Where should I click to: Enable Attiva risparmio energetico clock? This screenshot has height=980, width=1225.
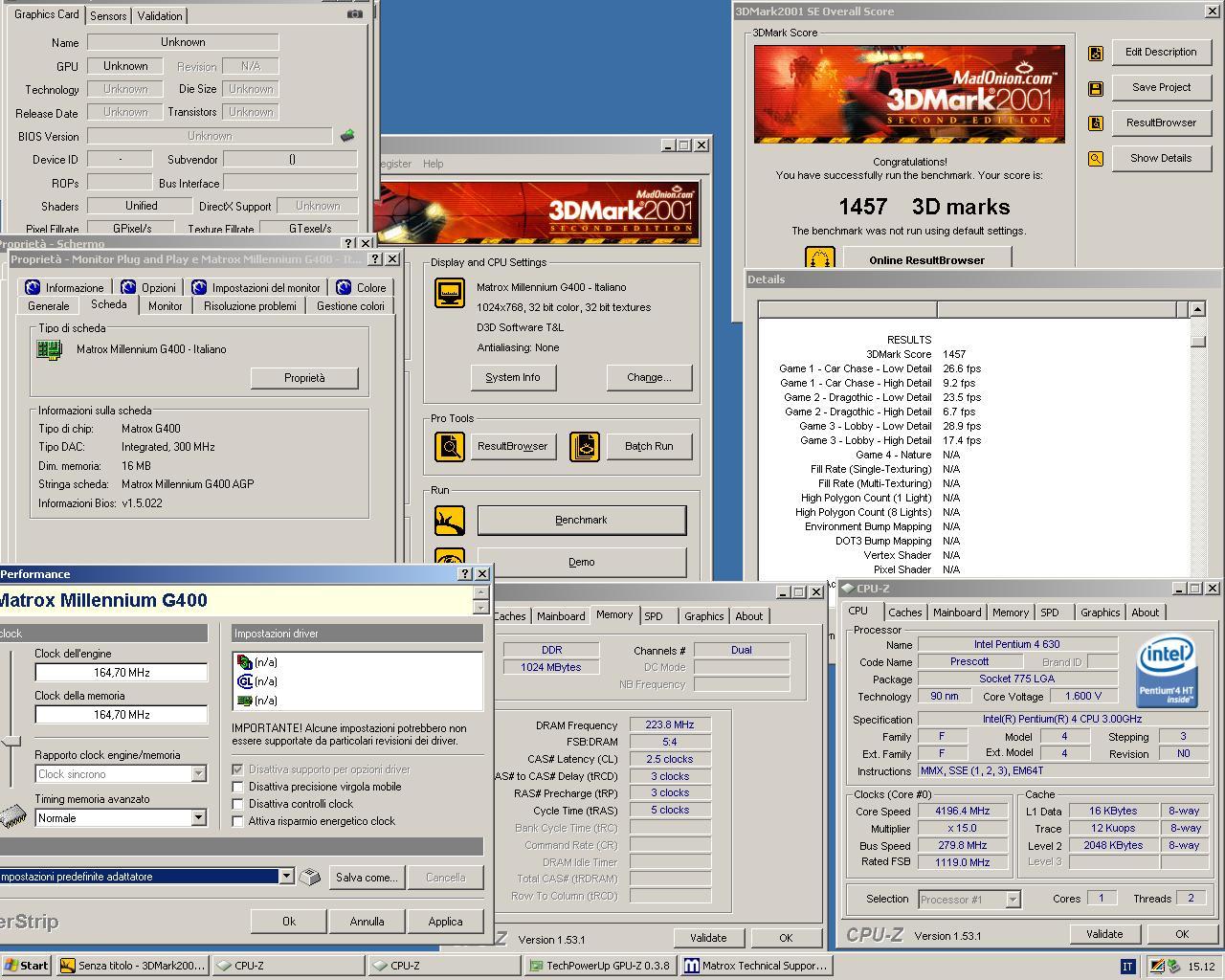coord(238,821)
